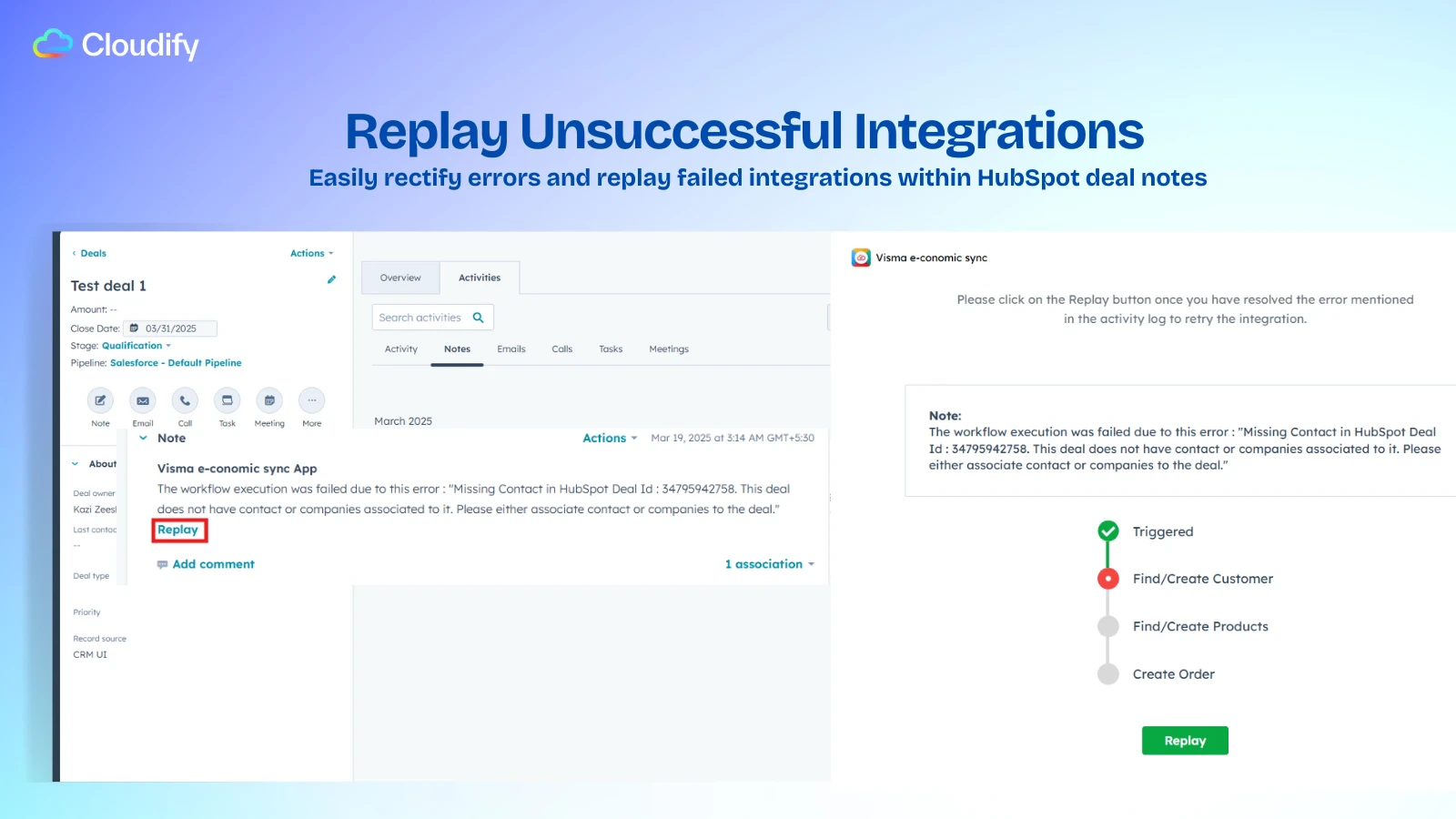
Task: Go back to Deals list
Action: (89, 253)
